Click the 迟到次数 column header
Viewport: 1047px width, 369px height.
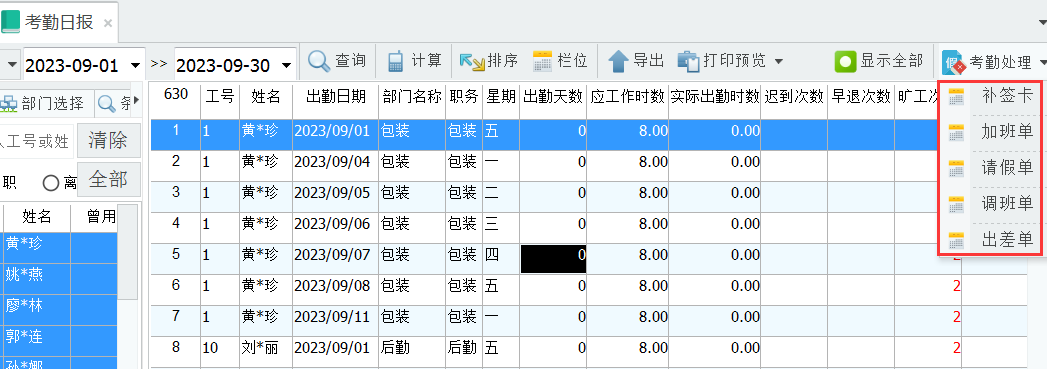pyautogui.click(x=795, y=97)
